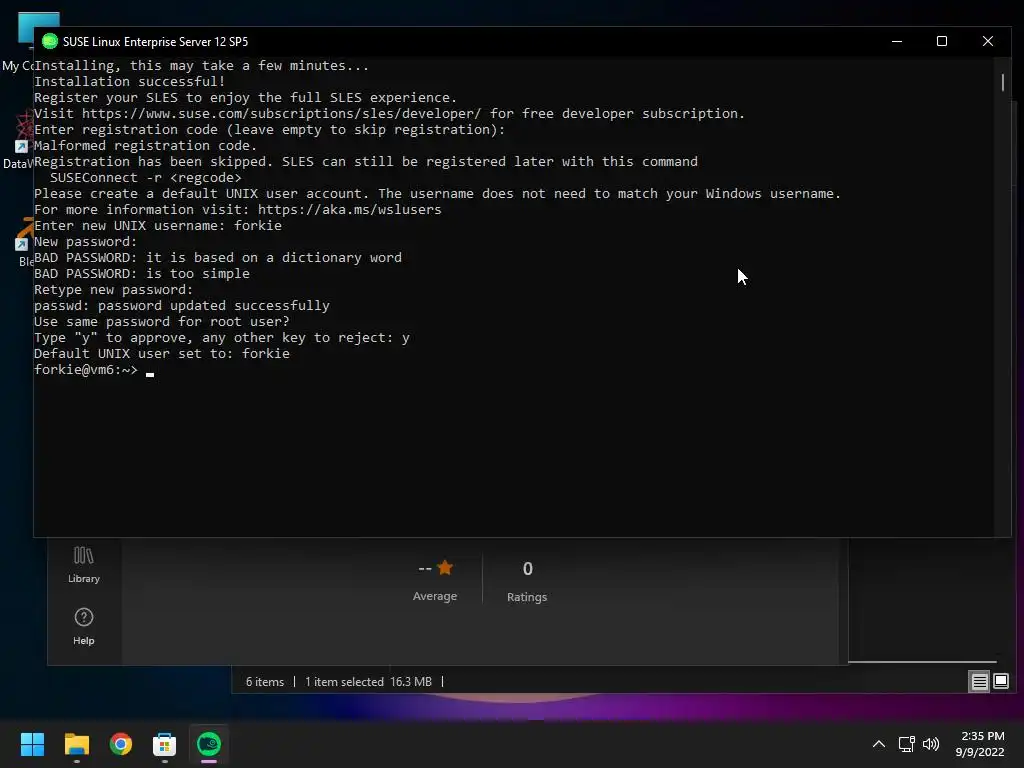The image size is (1024, 768).
Task: Click '1 item selected 16.3 MB' status text
Action: click(368, 682)
